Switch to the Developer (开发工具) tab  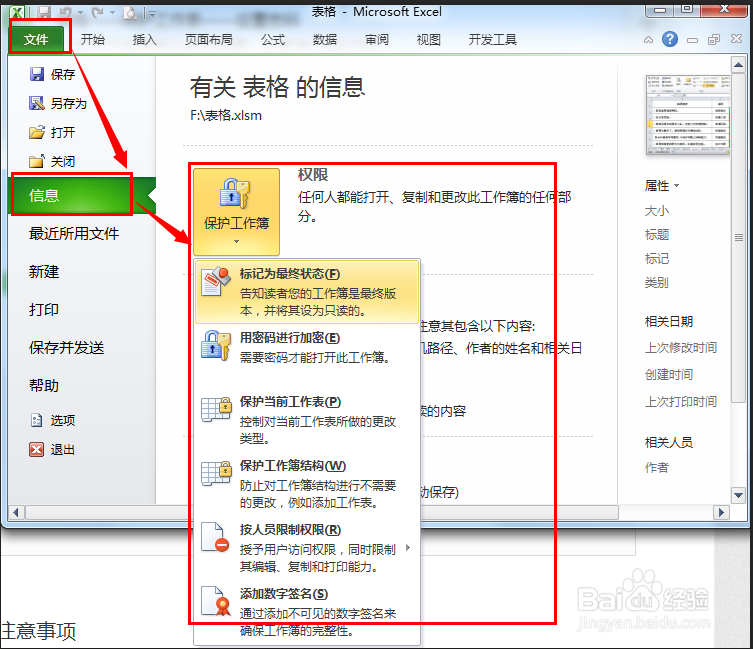(492, 39)
